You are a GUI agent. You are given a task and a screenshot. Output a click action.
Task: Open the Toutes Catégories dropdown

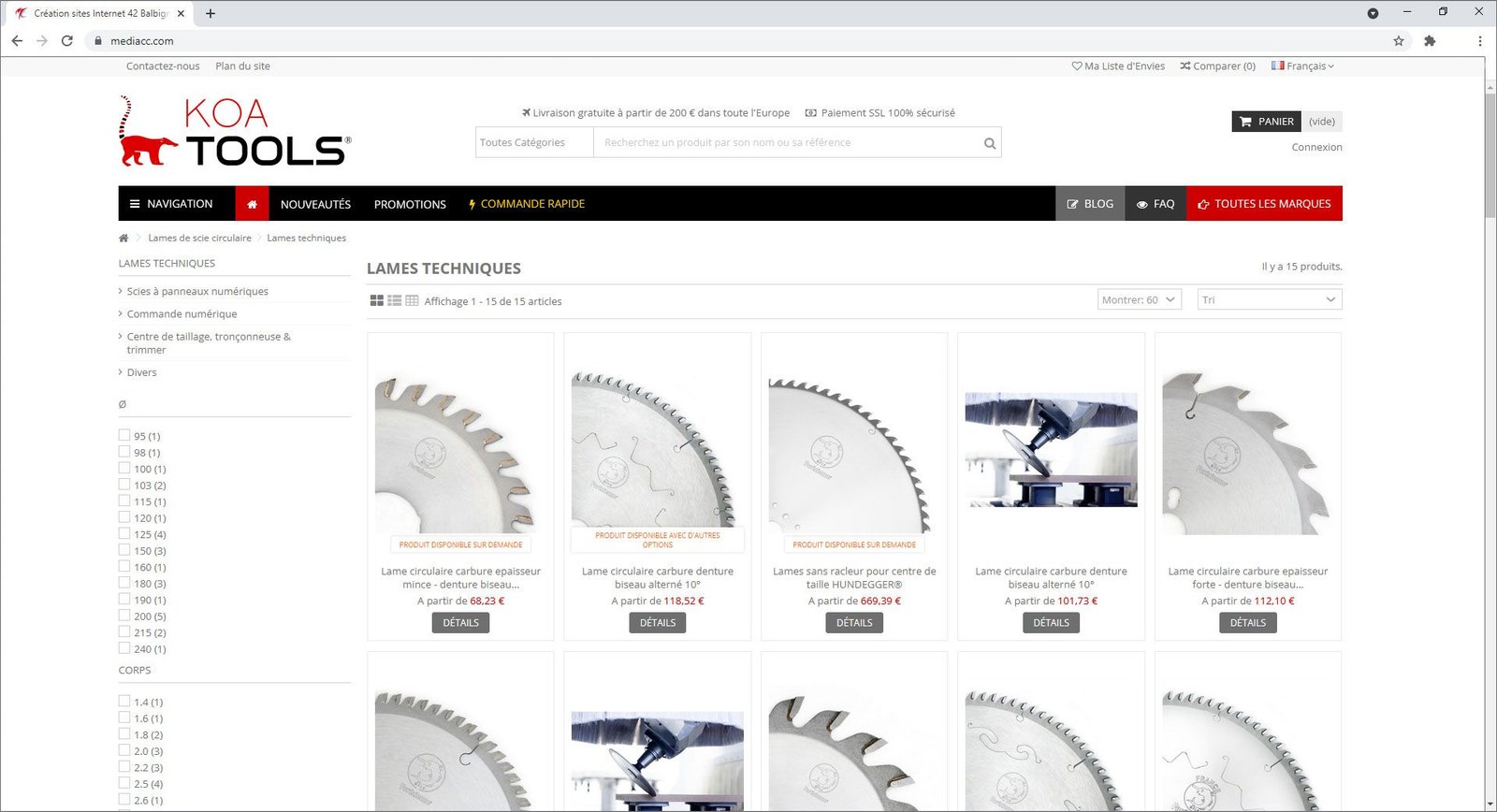[x=534, y=142]
